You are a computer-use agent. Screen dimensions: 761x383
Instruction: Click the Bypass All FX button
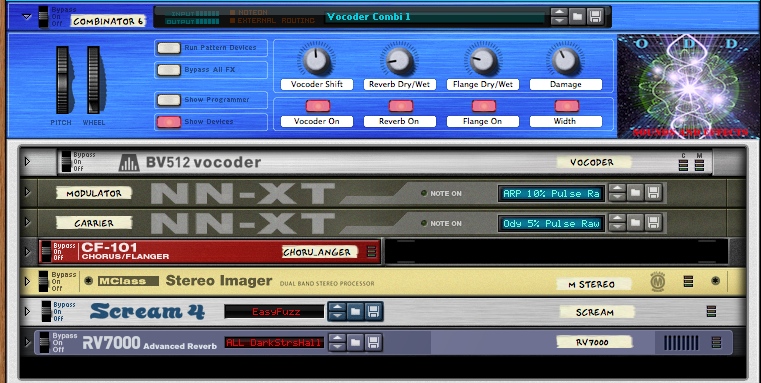(168, 70)
